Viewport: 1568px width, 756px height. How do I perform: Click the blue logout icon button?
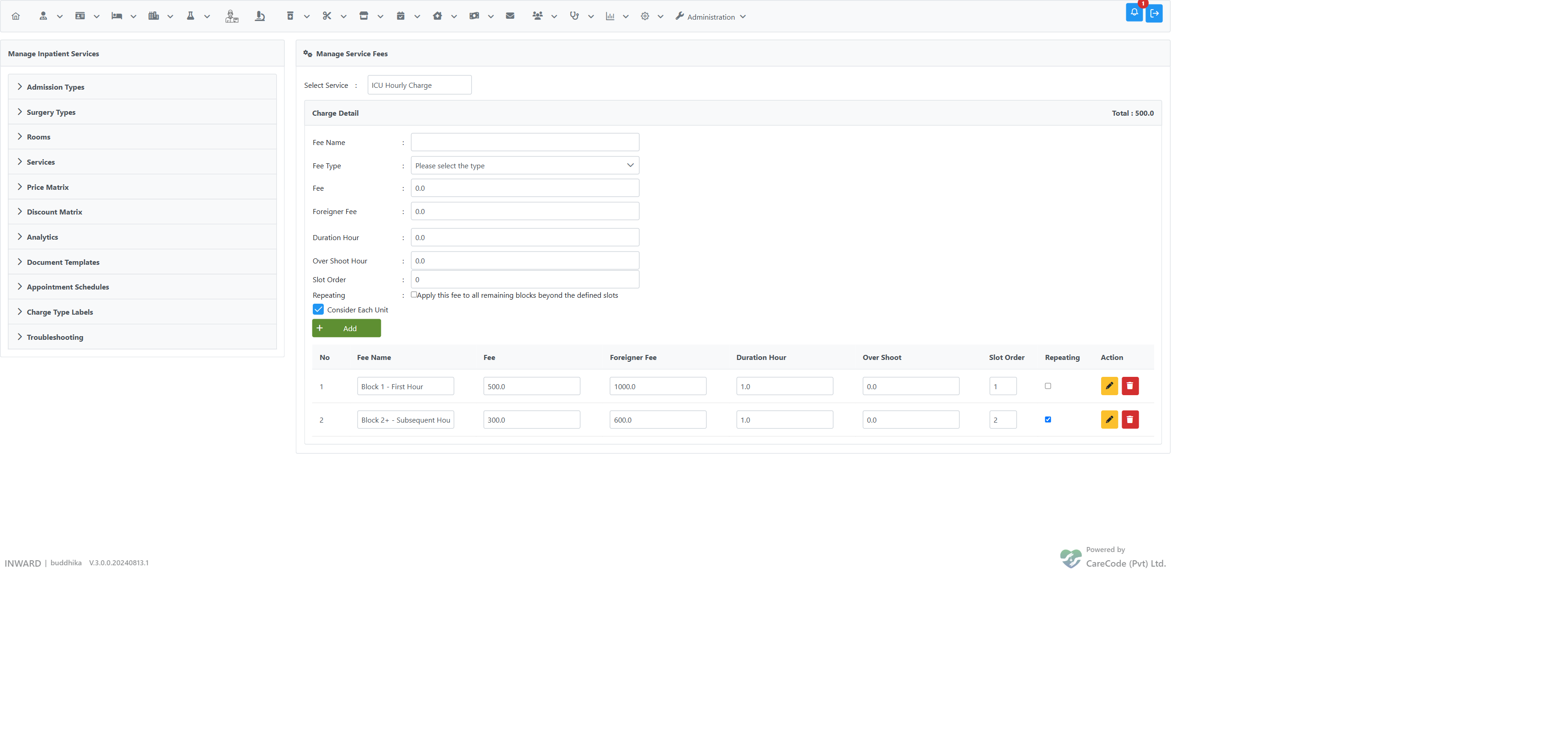1154,13
